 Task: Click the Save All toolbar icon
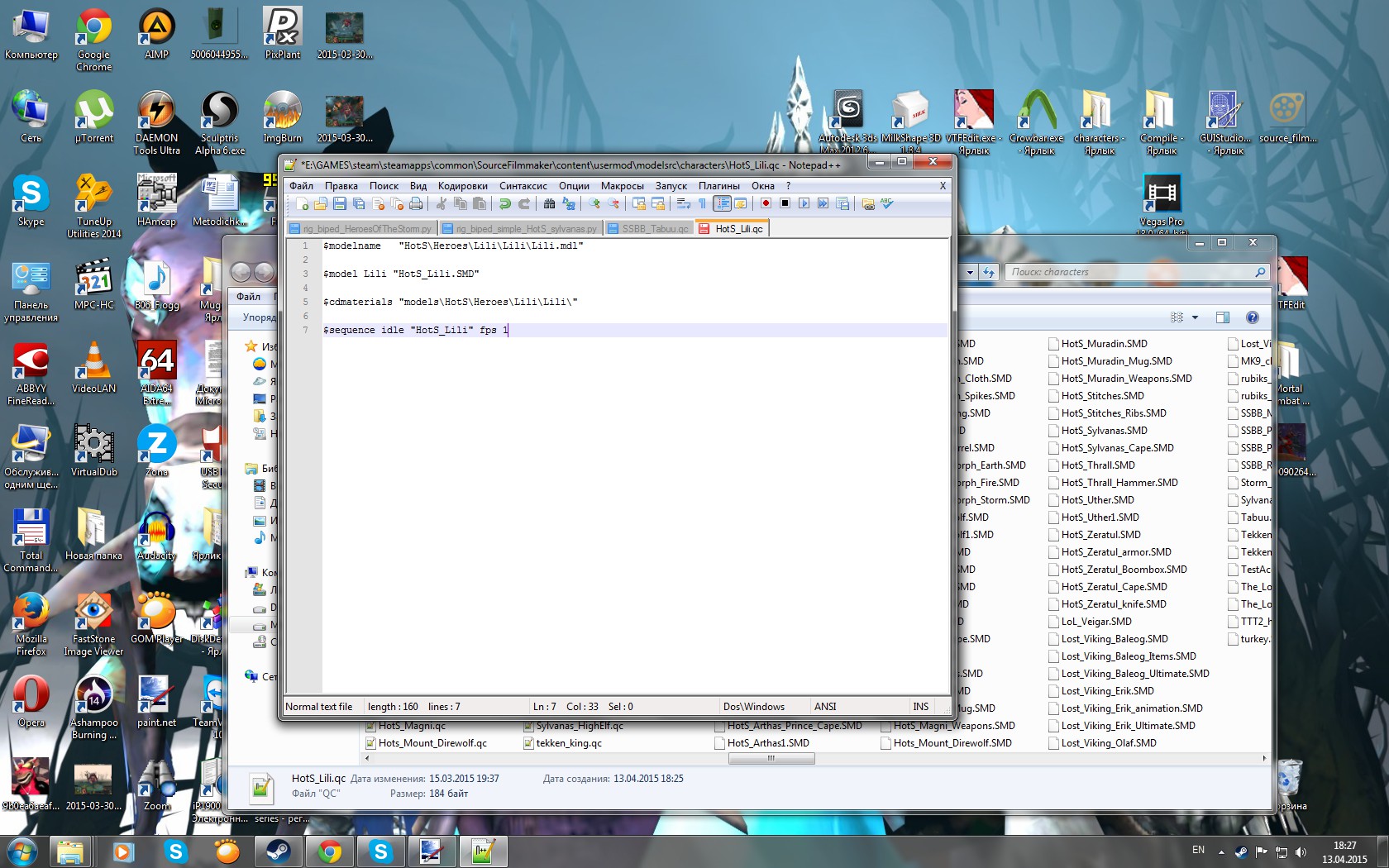coord(359,203)
